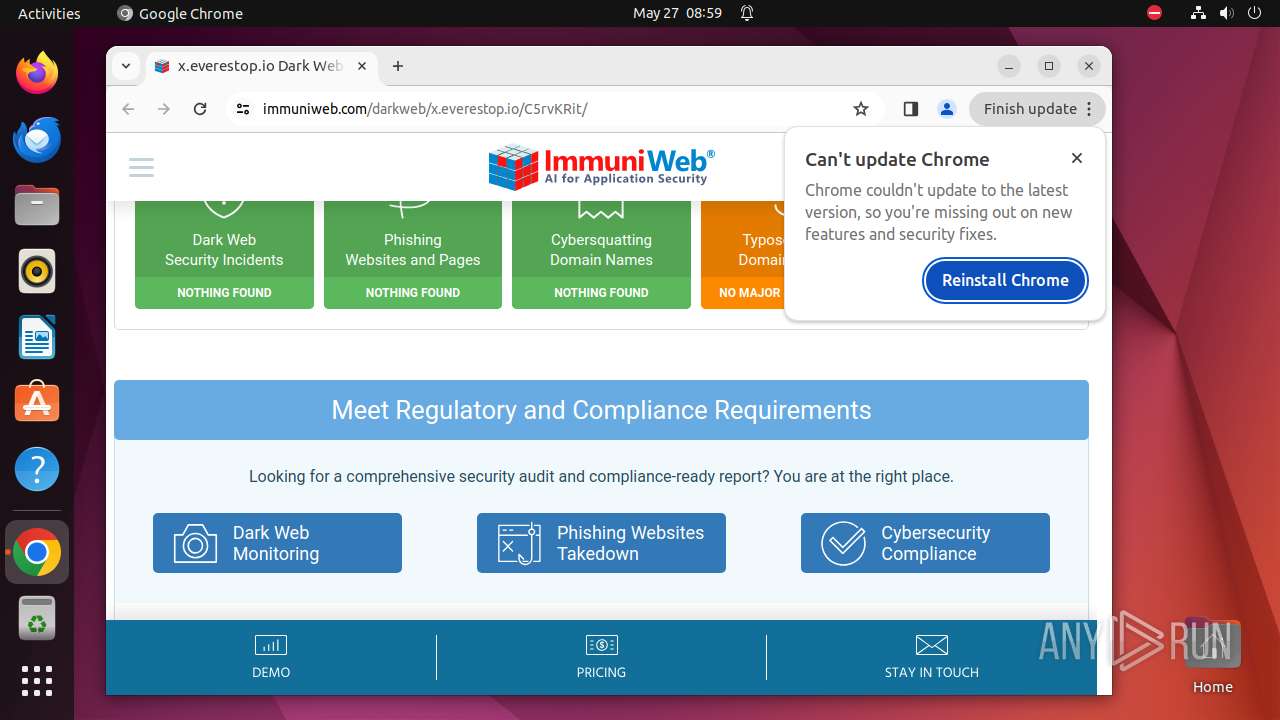Click Meet Regulatory and Compliance Requirements header
1280x720 pixels.
(x=601, y=410)
